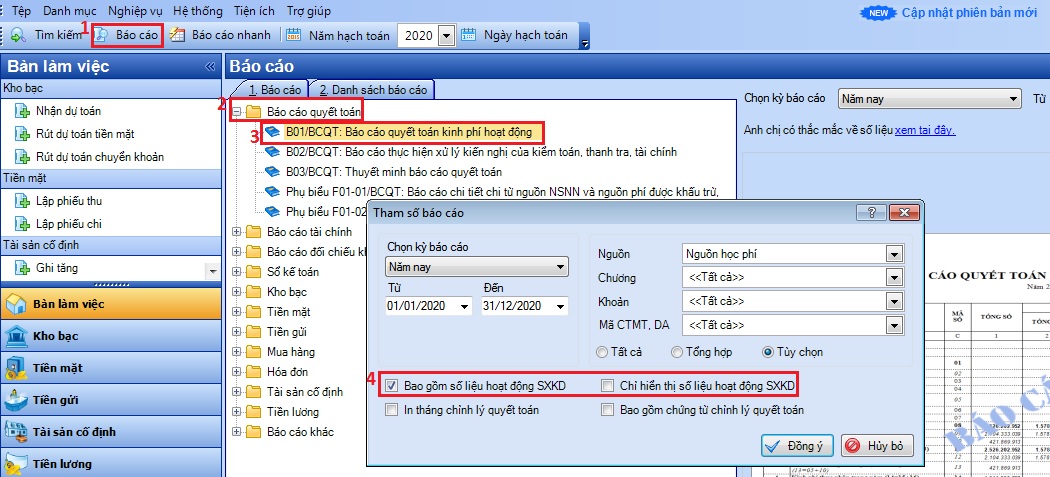Open the Nguồn dropdown
Image resolution: width=1050 pixels, height=477 pixels.
894,255
